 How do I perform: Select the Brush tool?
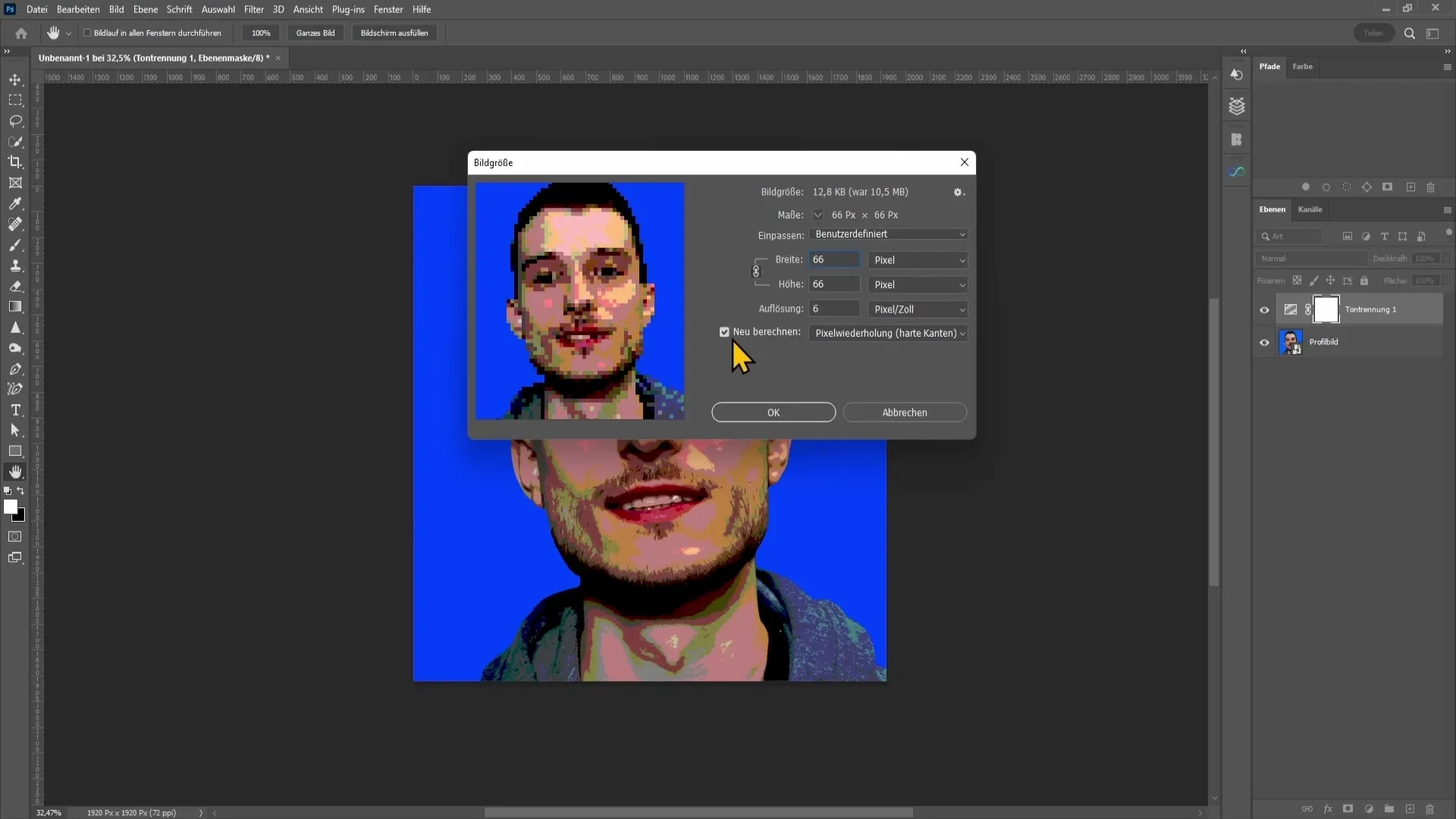pyautogui.click(x=15, y=245)
